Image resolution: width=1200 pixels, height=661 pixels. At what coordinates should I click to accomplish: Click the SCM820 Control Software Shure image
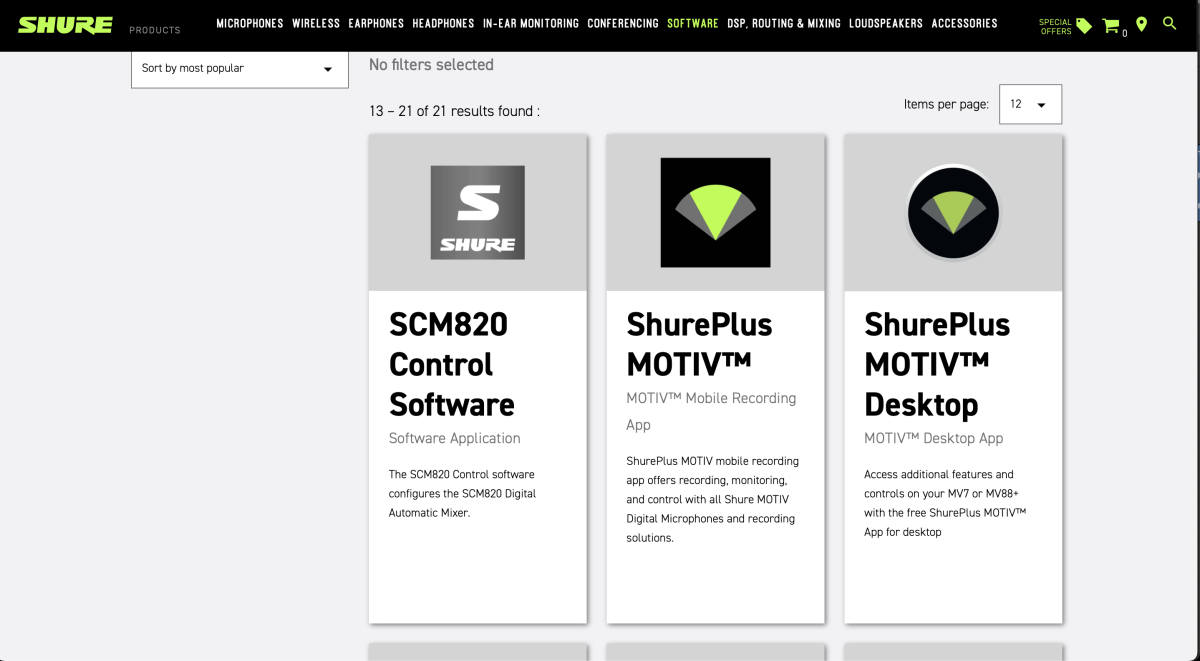pos(478,213)
